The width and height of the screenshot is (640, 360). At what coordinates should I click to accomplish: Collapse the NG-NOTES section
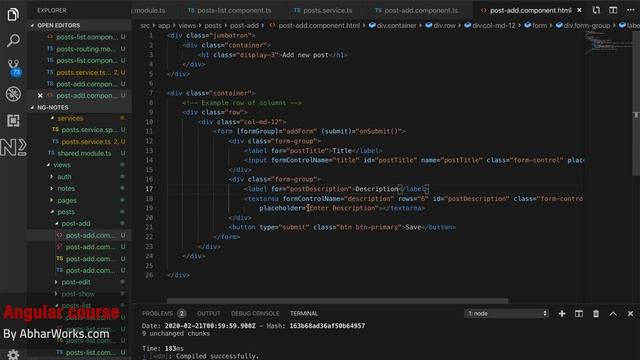pos(79,107)
